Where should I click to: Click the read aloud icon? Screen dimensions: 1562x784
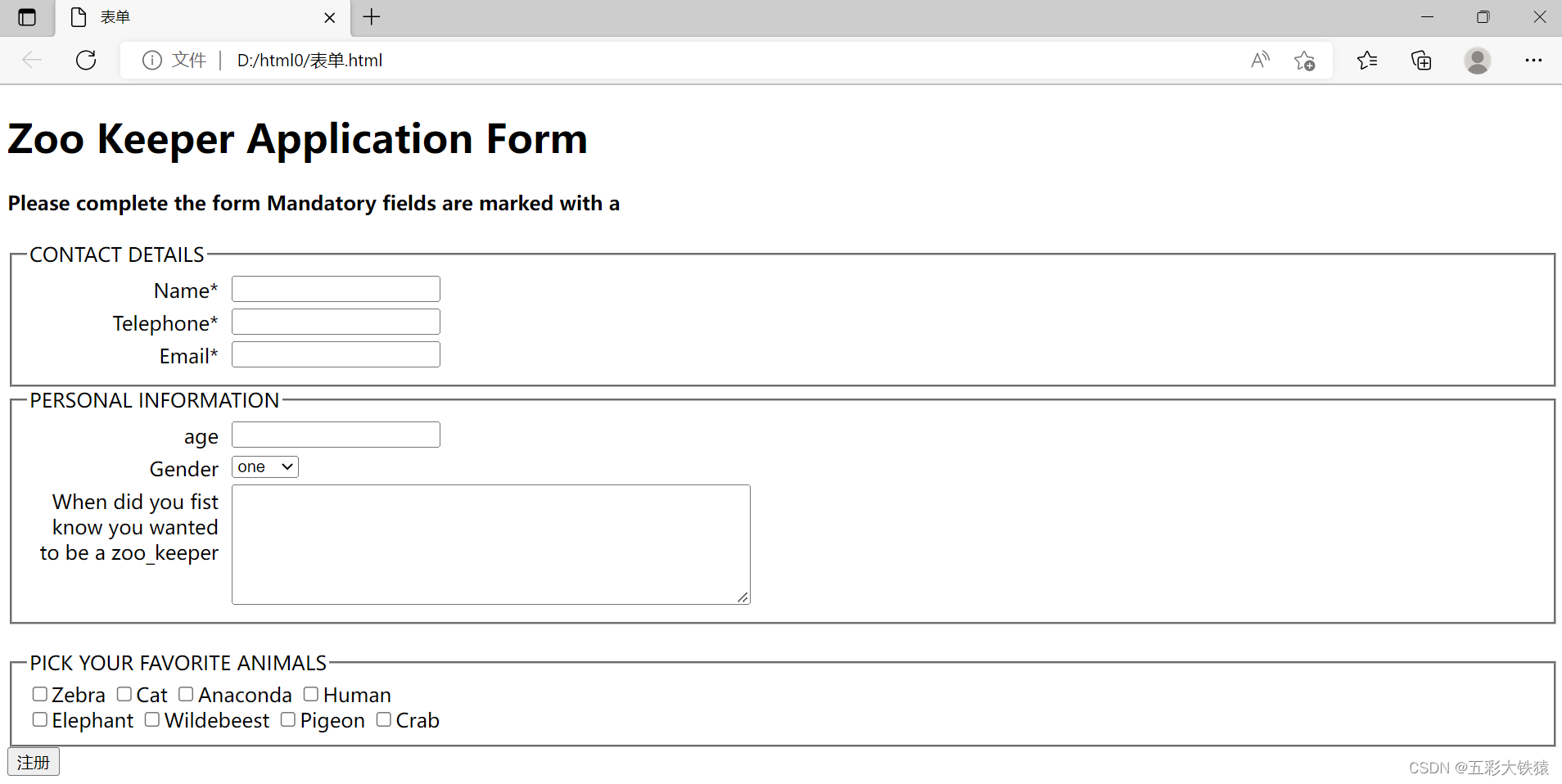coord(1260,60)
